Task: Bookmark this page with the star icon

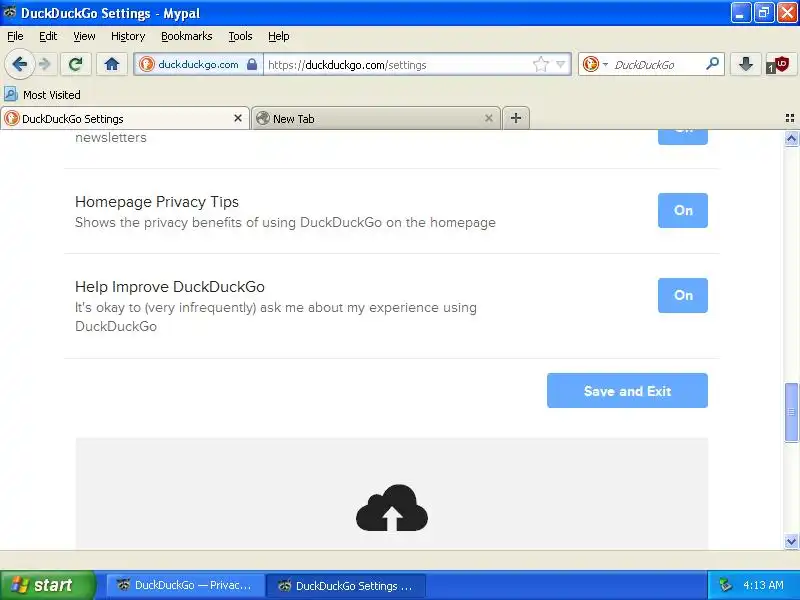Action: coord(541,64)
